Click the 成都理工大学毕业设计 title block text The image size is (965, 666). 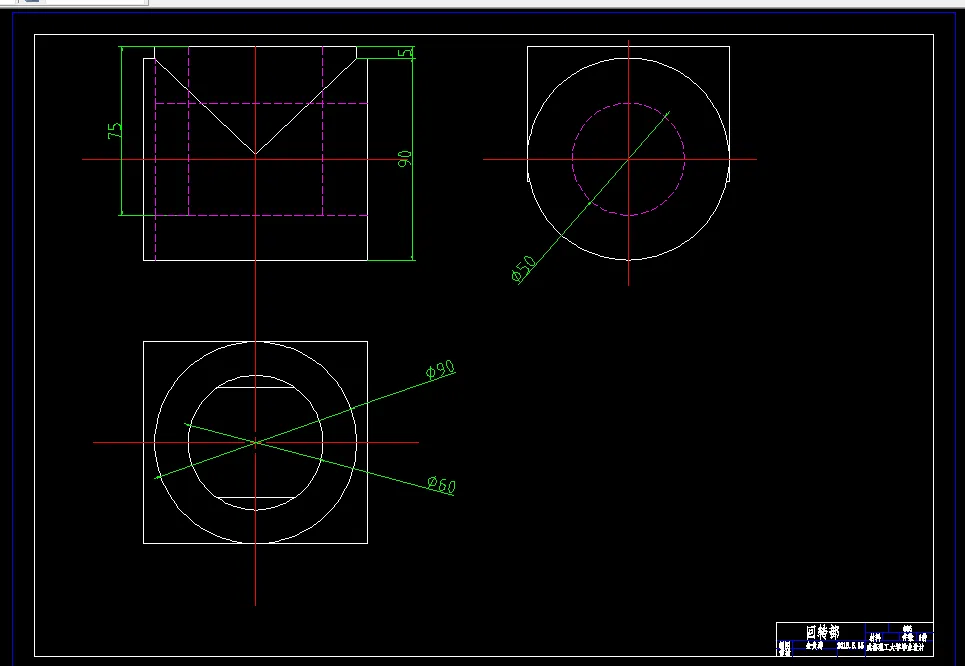(895, 647)
